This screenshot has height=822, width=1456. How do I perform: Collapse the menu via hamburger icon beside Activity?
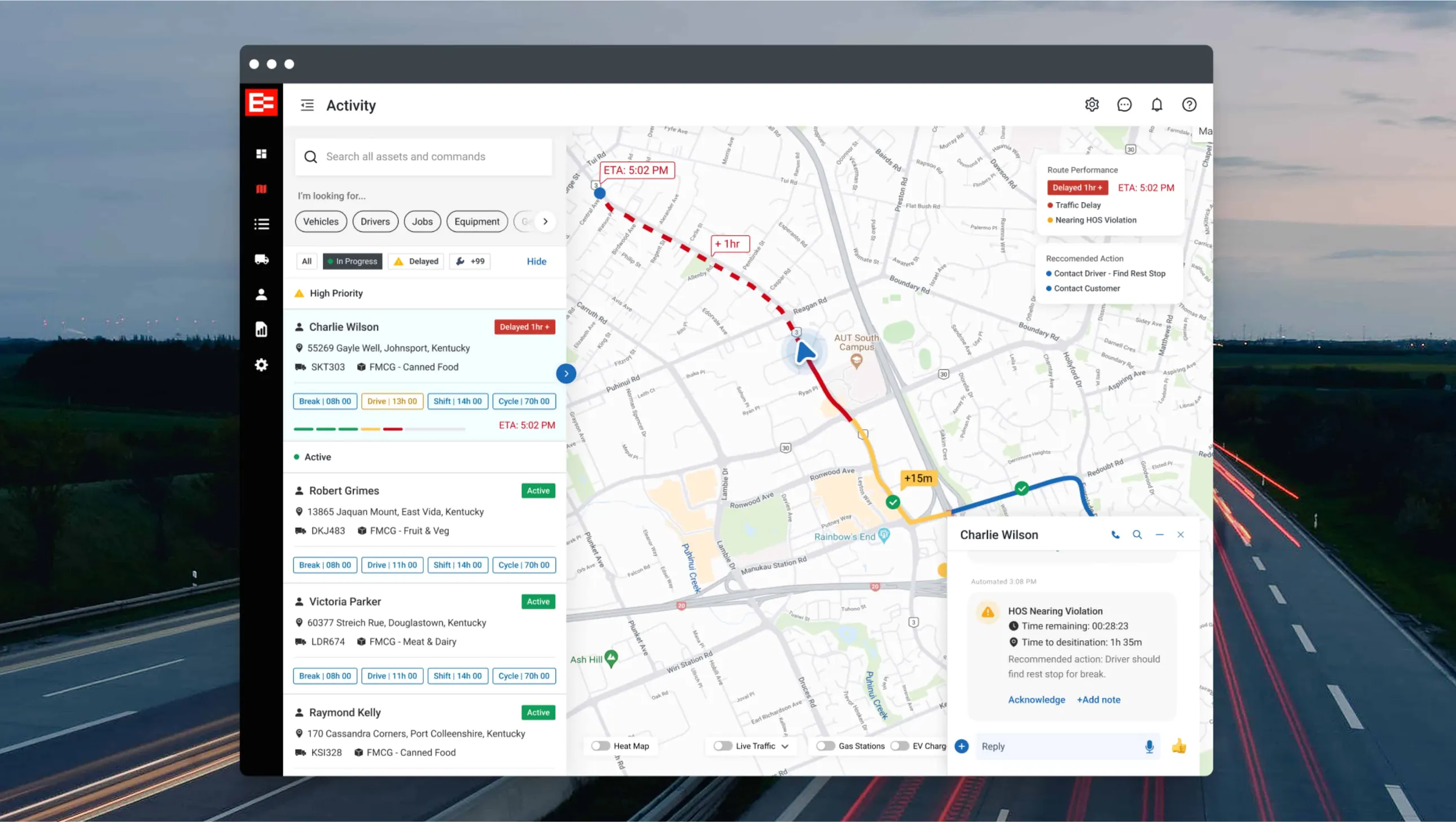[307, 105]
